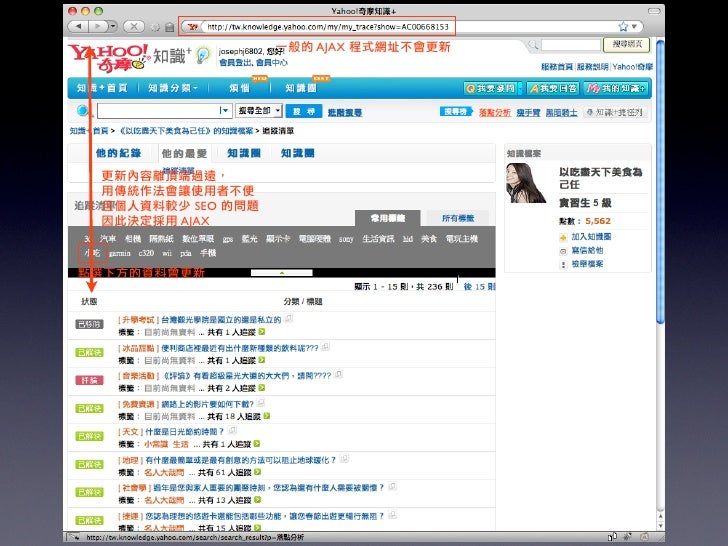Image resolution: width=728 pixels, height=546 pixels.
Task: Click the green arrow after 共有 13 人追蹤
Action: tap(257, 500)
